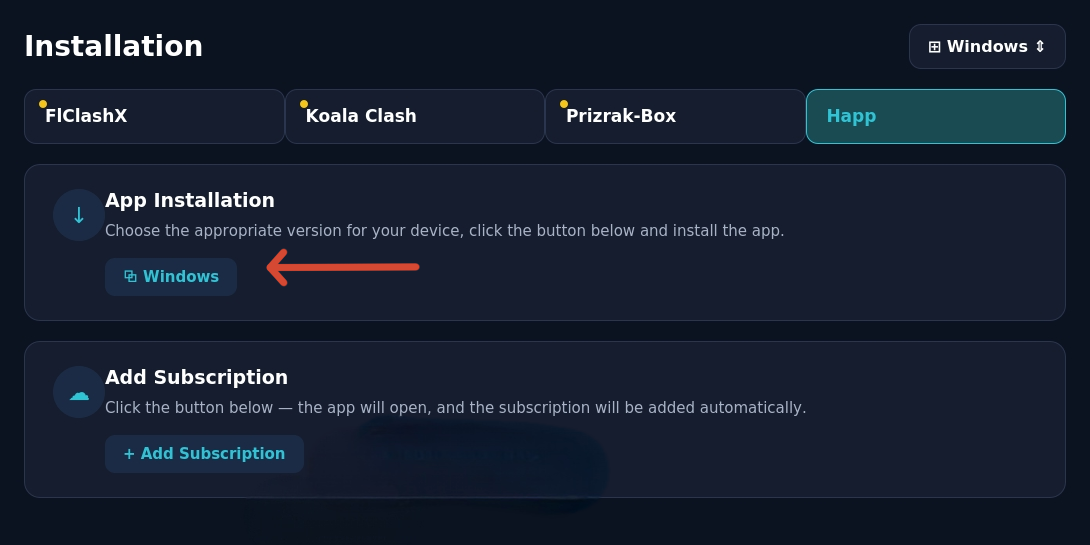Click the cloud icon beside Add Subscription
The image size is (1090, 545).
(x=79, y=393)
